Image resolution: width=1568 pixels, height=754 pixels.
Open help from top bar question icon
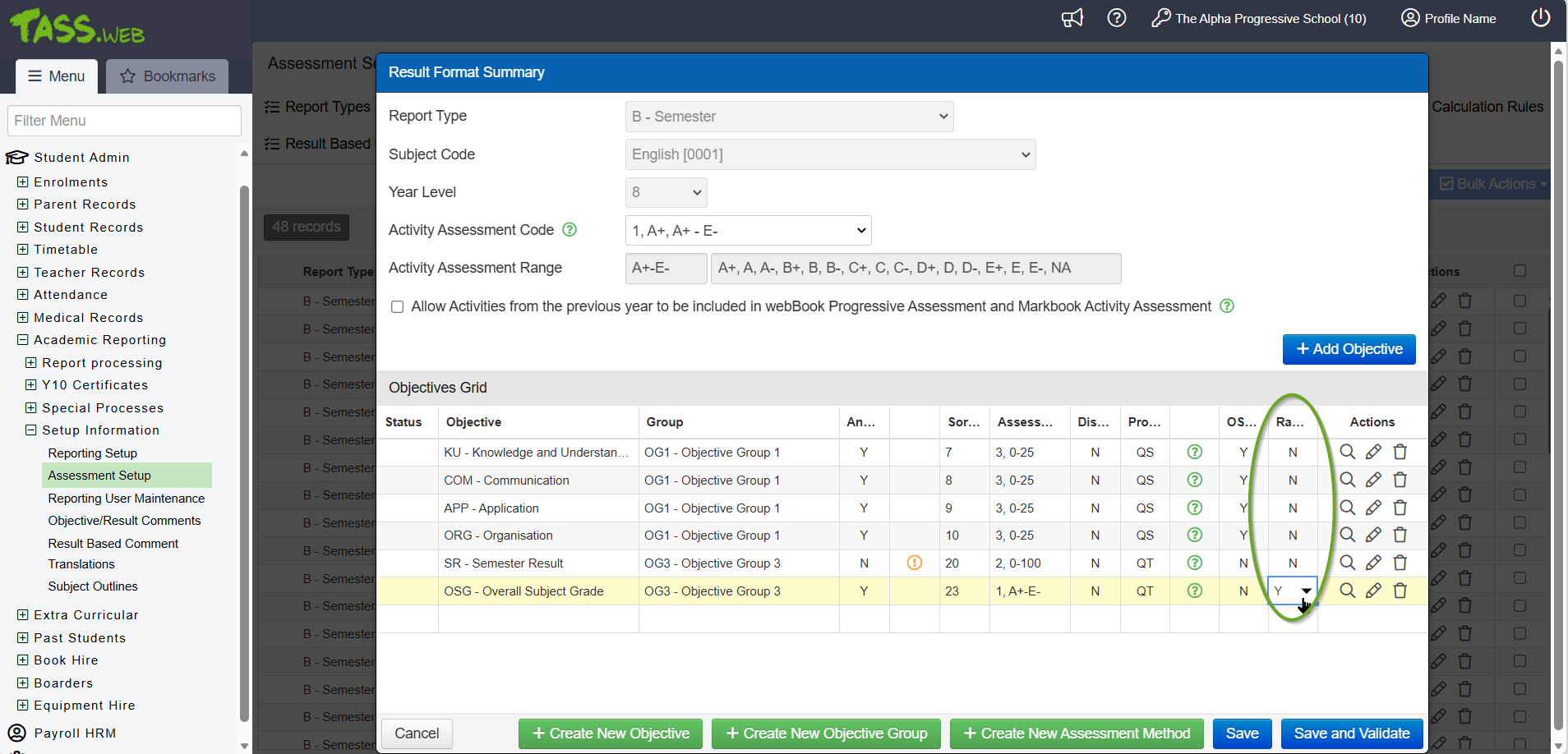click(x=1116, y=18)
